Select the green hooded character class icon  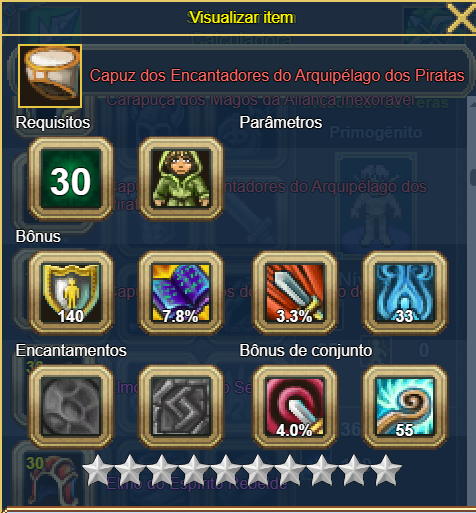[x=181, y=179]
